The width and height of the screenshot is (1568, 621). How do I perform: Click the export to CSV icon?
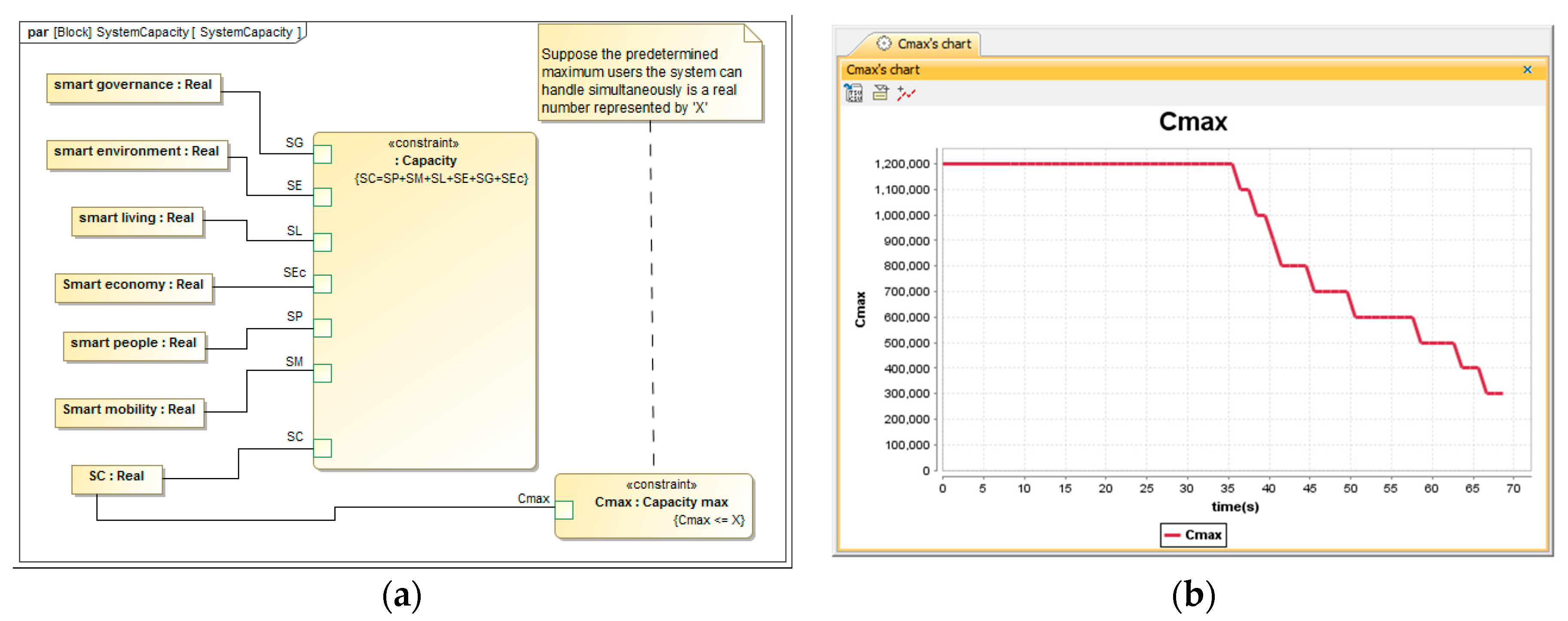pyautogui.click(x=853, y=93)
